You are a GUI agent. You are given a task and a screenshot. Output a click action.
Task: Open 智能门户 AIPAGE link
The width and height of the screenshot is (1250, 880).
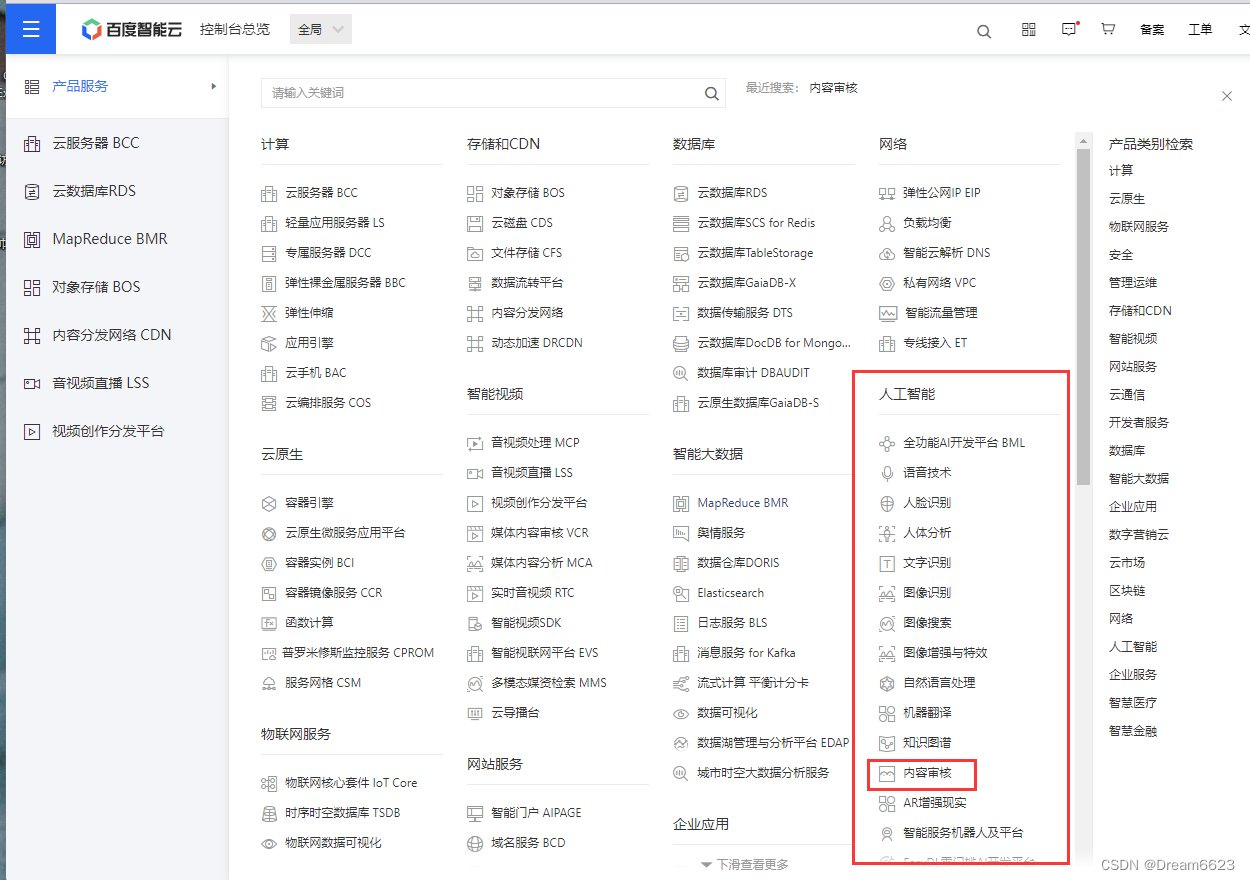pos(536,813)
